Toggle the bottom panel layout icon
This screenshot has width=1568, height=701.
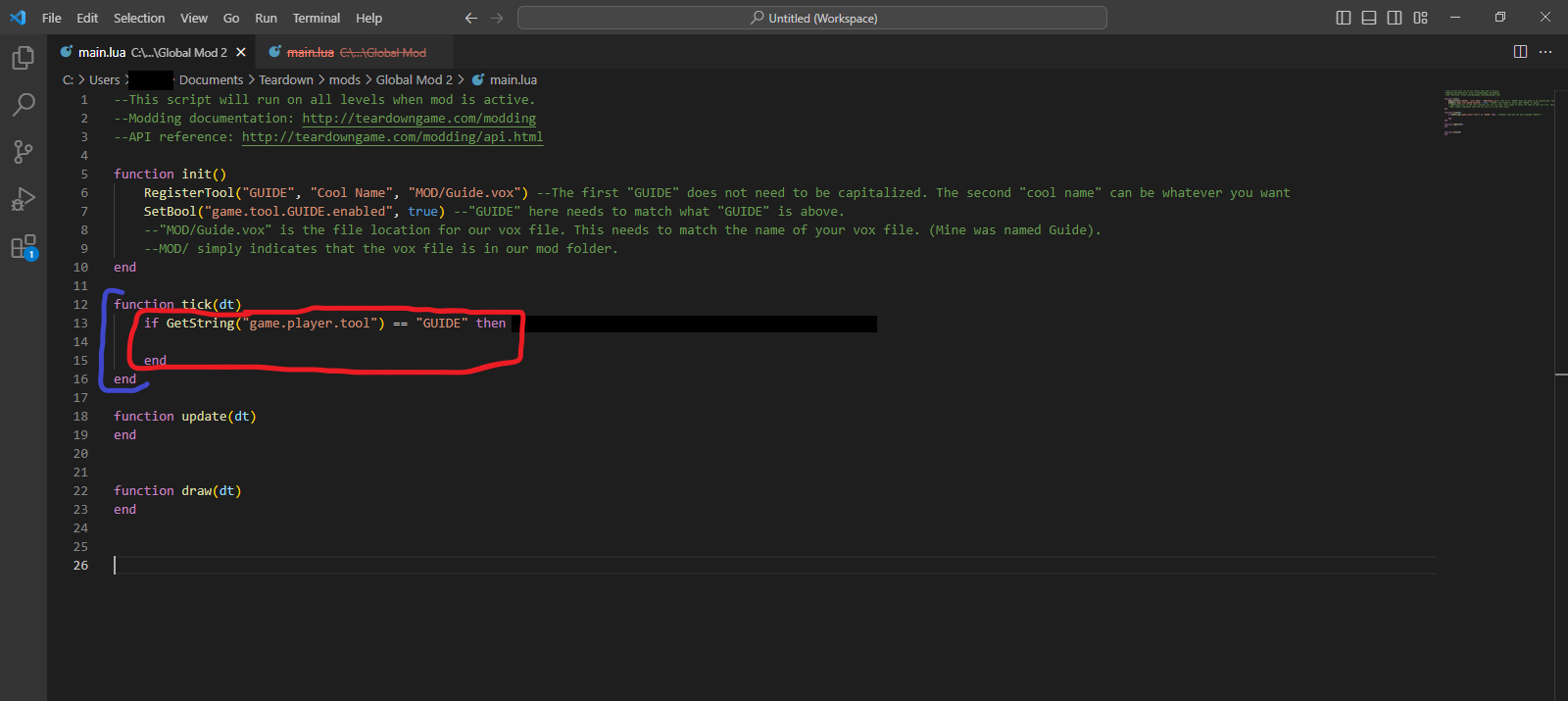pos(1369,18)
